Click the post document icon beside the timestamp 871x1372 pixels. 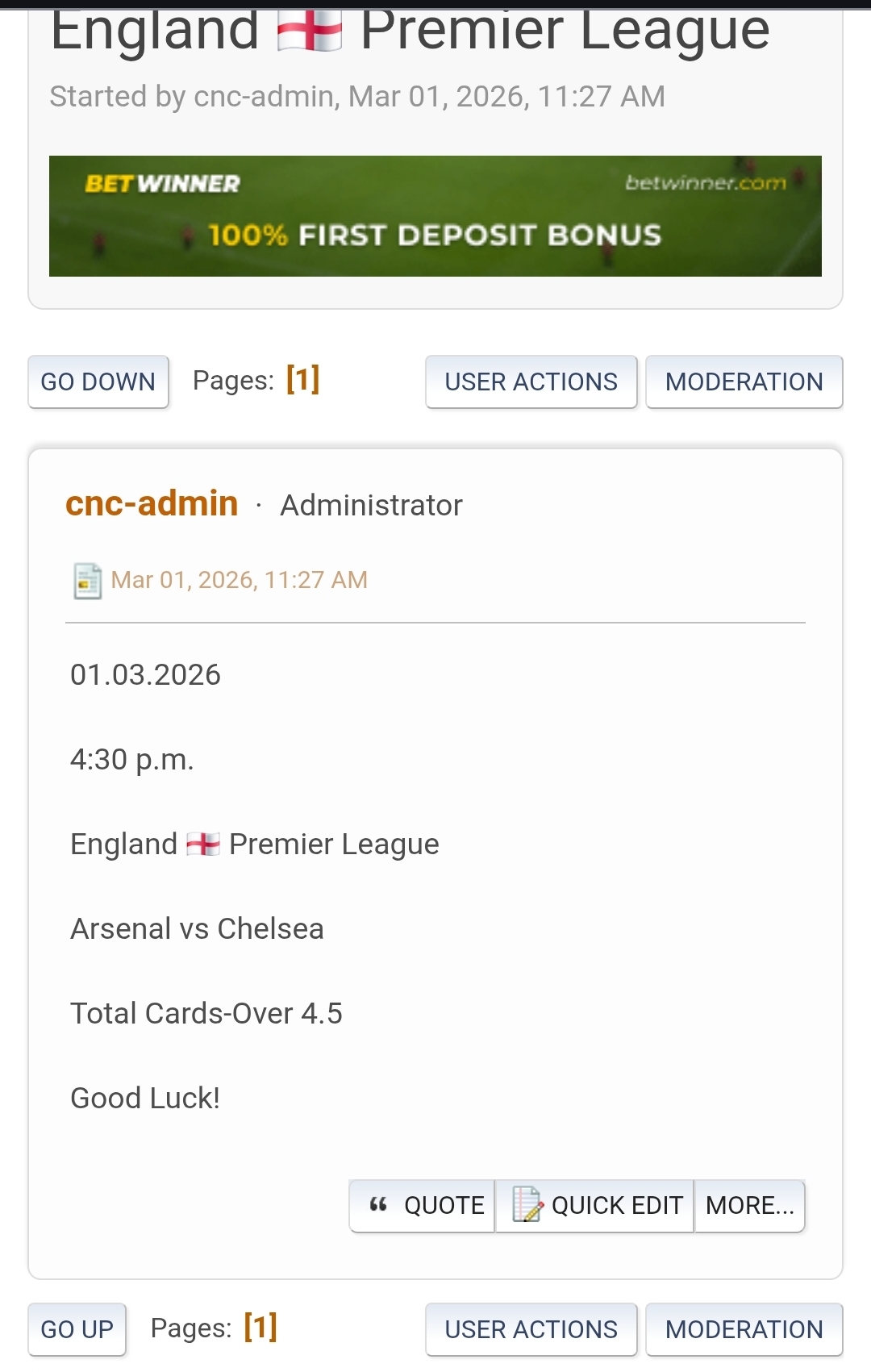pos(87,581)
